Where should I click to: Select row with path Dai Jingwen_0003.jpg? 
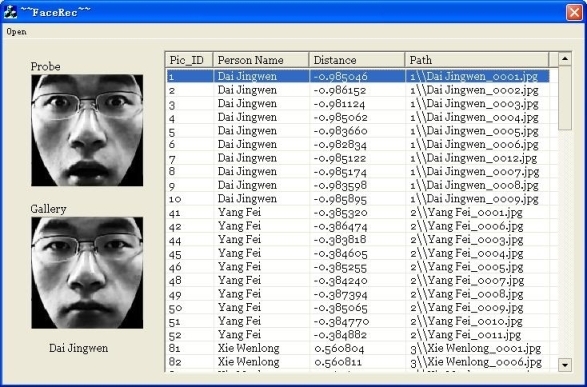tap(358, 104)
